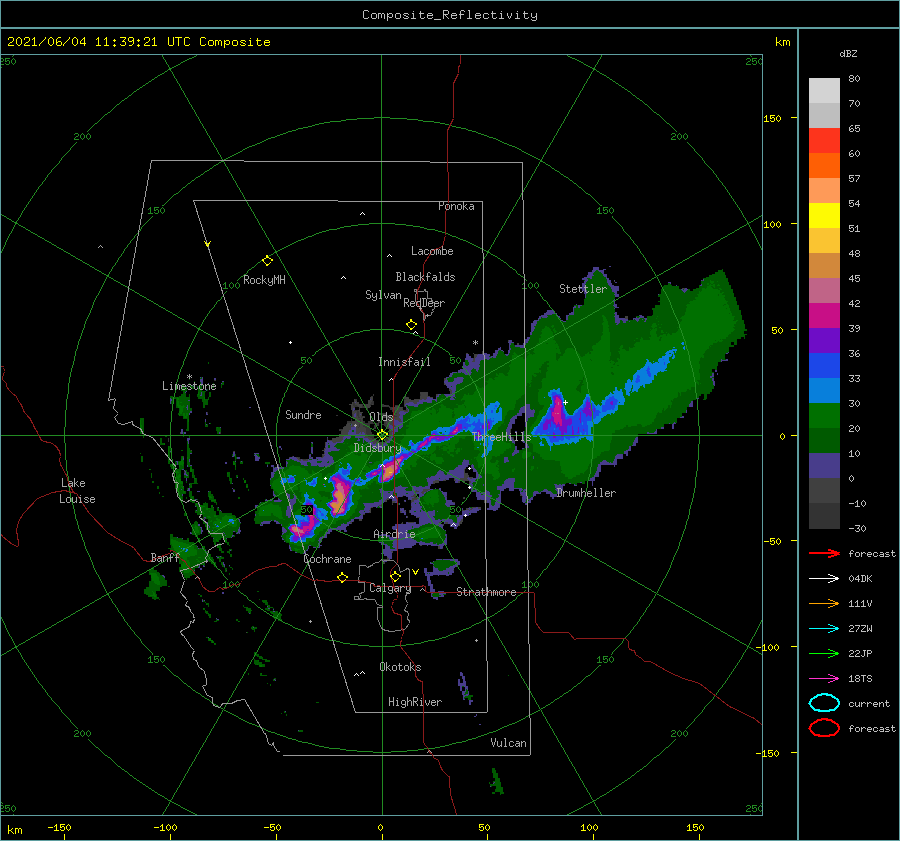This screenshot has width=900, height=841.
Task: Click the Lacombe city label
Action: [x=432, y=251]
